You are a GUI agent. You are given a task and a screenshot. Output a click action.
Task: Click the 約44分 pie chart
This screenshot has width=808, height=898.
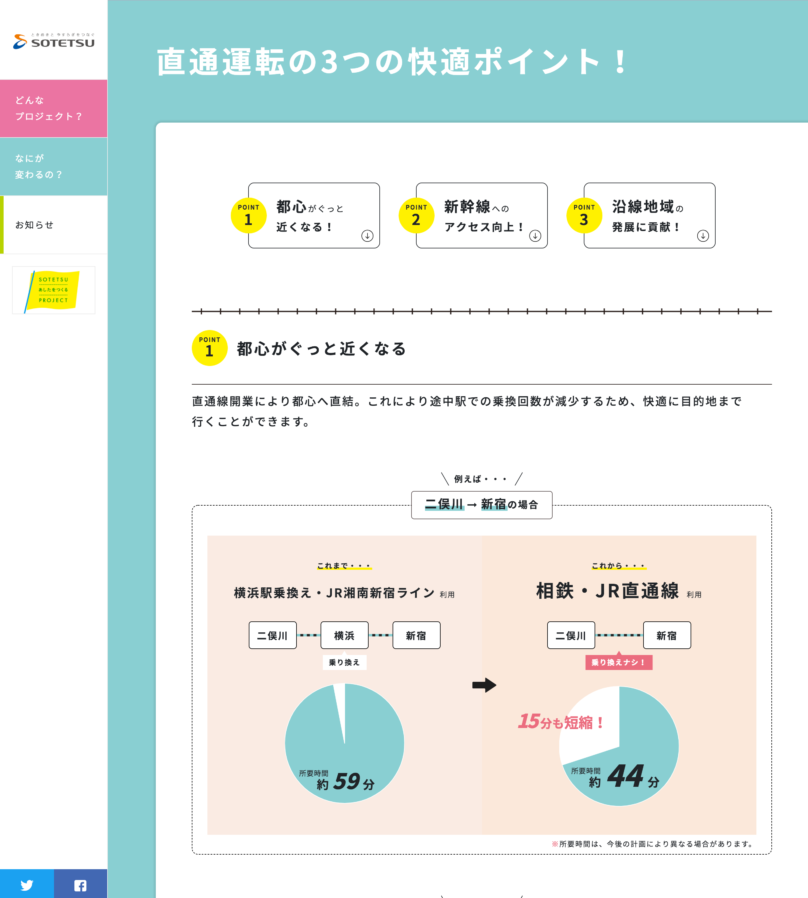pos(619,746)
